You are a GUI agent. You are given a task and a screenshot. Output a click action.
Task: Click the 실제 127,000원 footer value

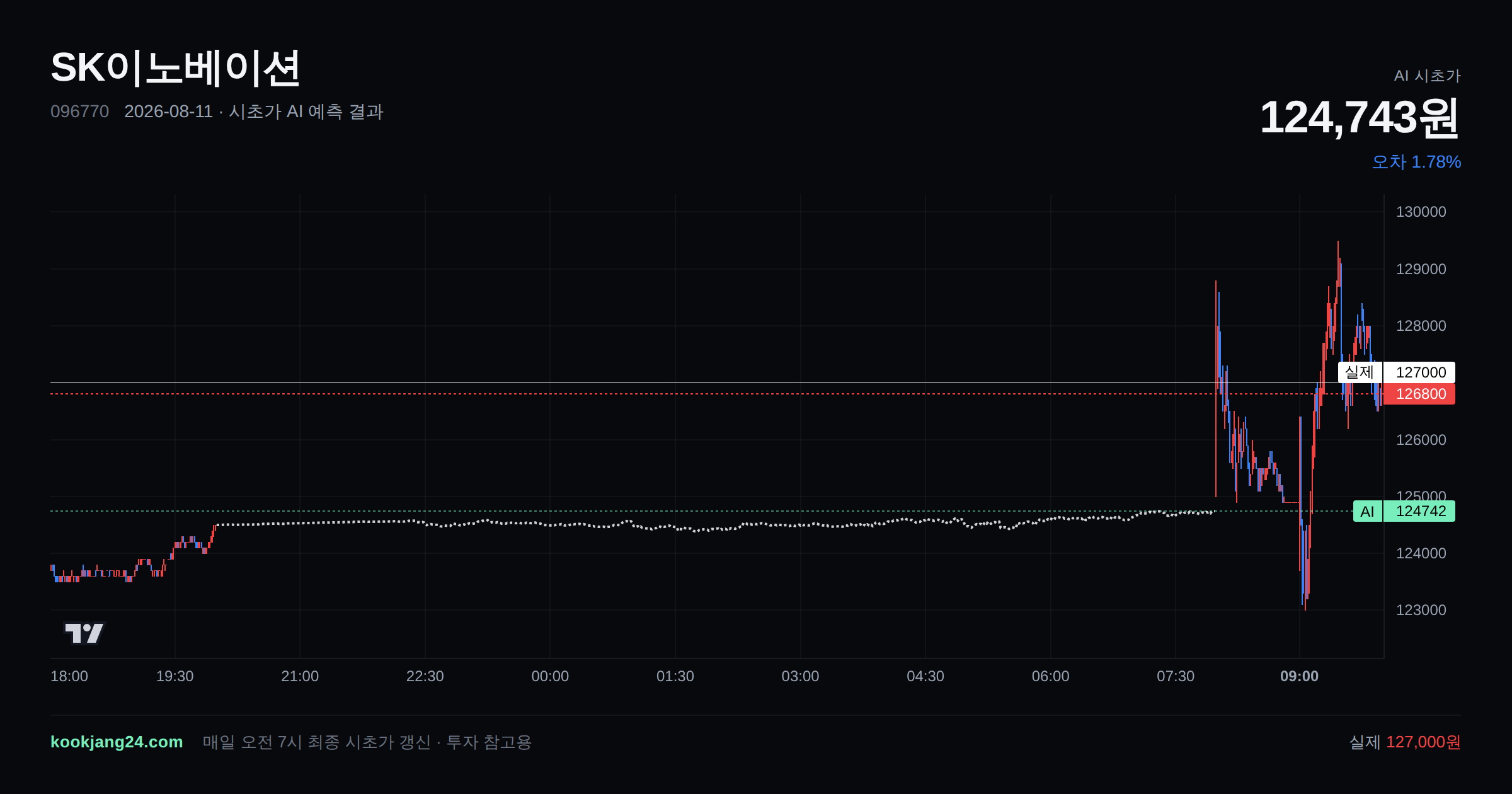coord(1405,742)
